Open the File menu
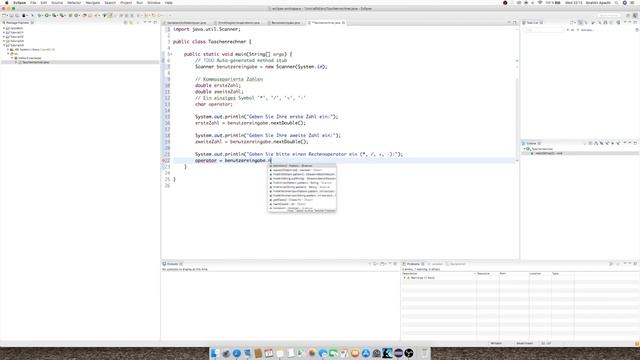Image resolution: width=640 pixels, height=360 pixels. tap(33, 2)
